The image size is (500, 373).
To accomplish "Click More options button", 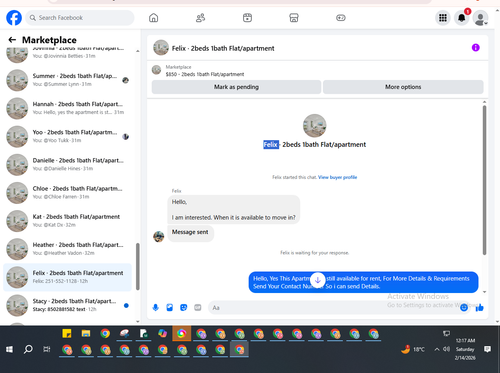I will pos(403,87).
